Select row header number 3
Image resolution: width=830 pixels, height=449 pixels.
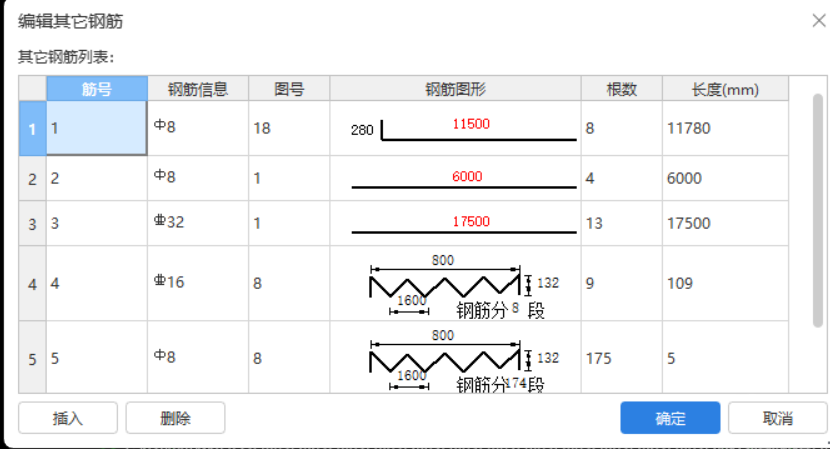pyautogui.click(x=32, y=223)
